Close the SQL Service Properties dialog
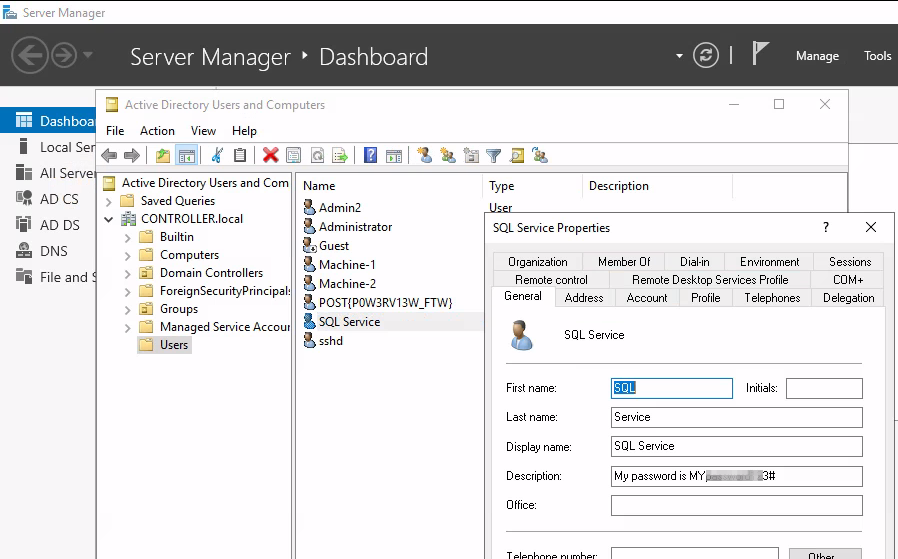898x559 pixels. 871,227
